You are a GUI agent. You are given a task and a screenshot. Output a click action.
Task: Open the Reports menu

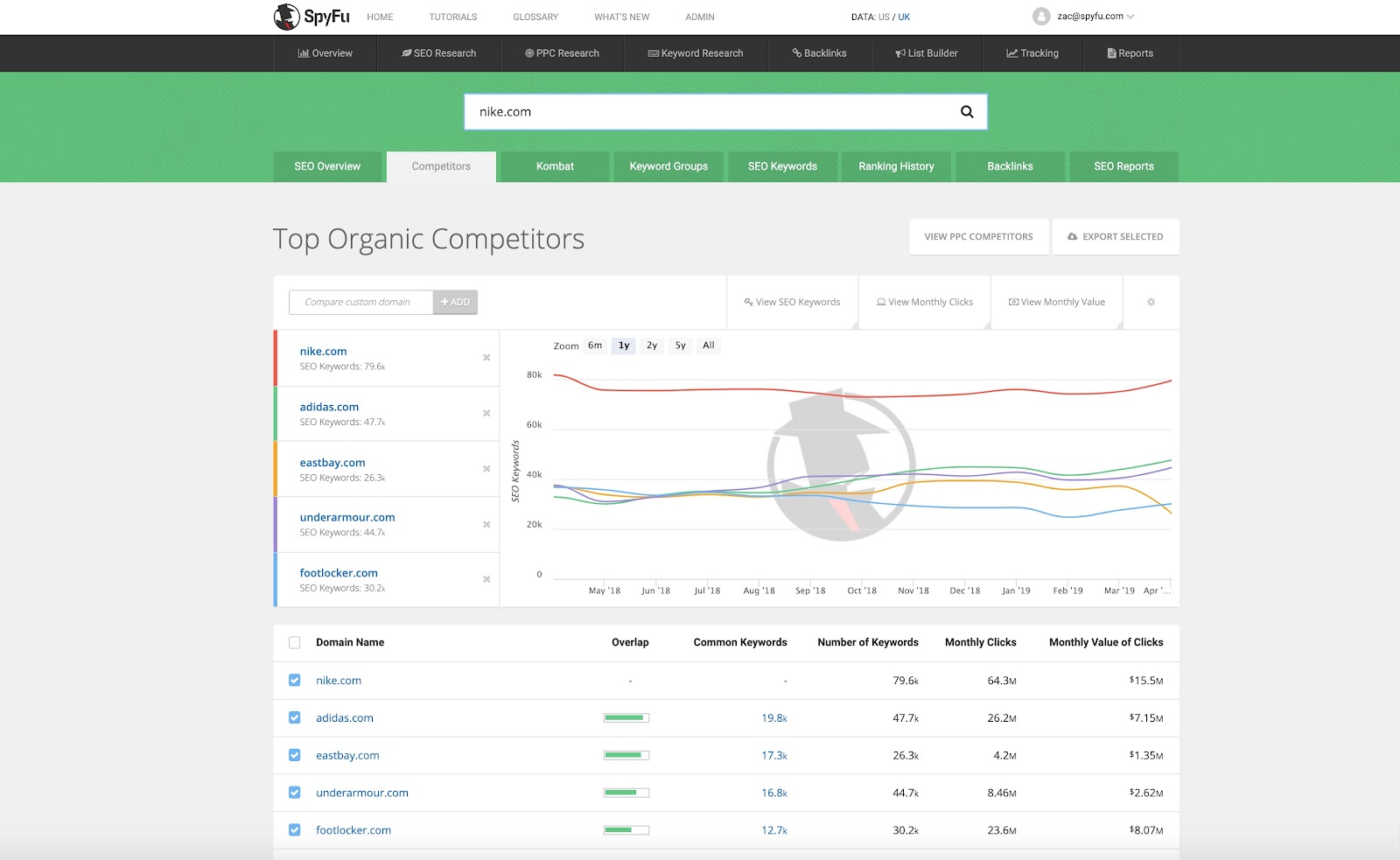[x=1130, y=53]
